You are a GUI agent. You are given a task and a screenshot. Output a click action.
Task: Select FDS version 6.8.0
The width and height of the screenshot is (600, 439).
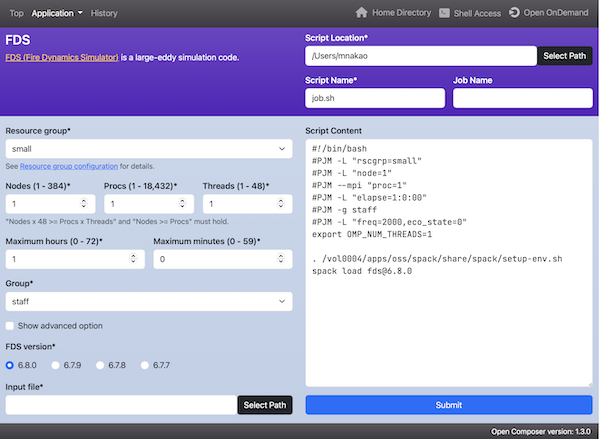10,365
